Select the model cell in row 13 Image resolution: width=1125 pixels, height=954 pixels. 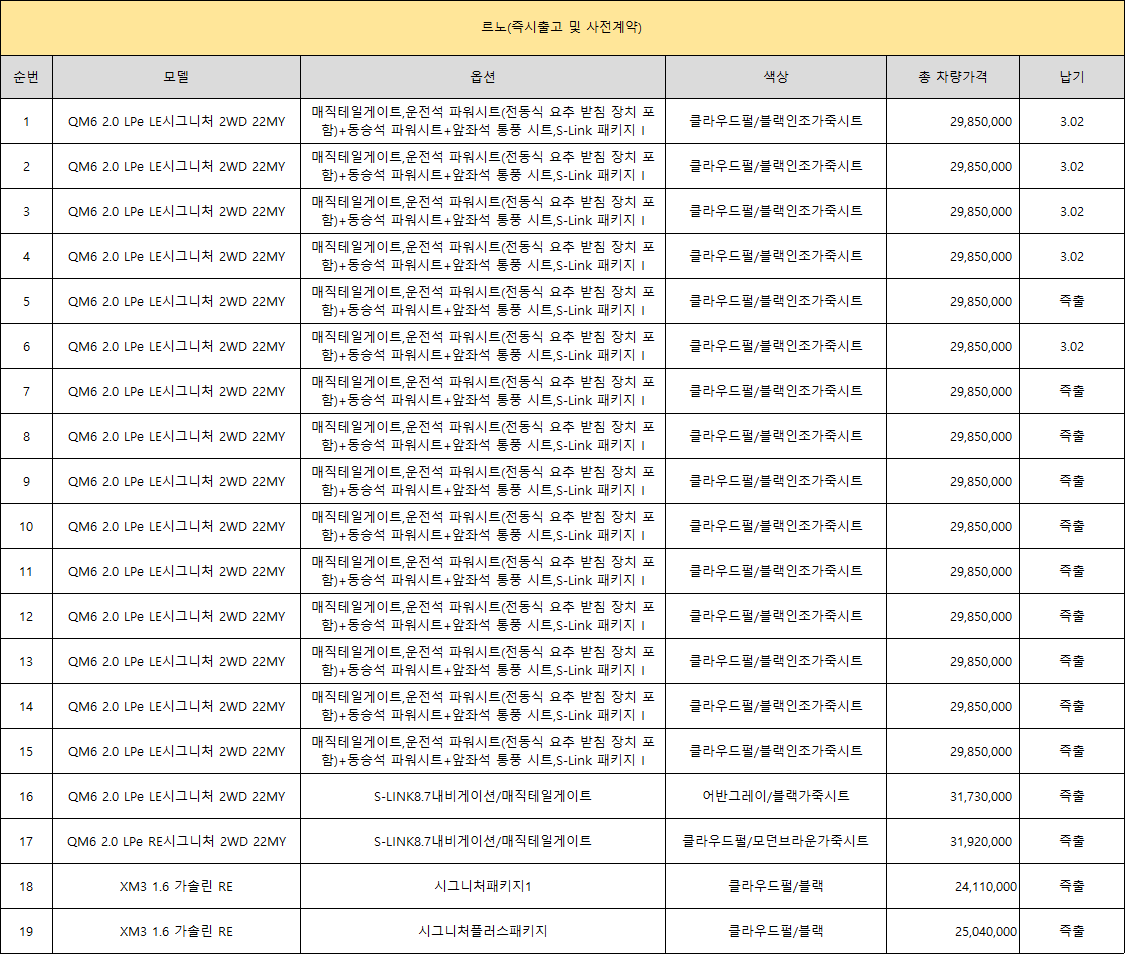point(176,661)
